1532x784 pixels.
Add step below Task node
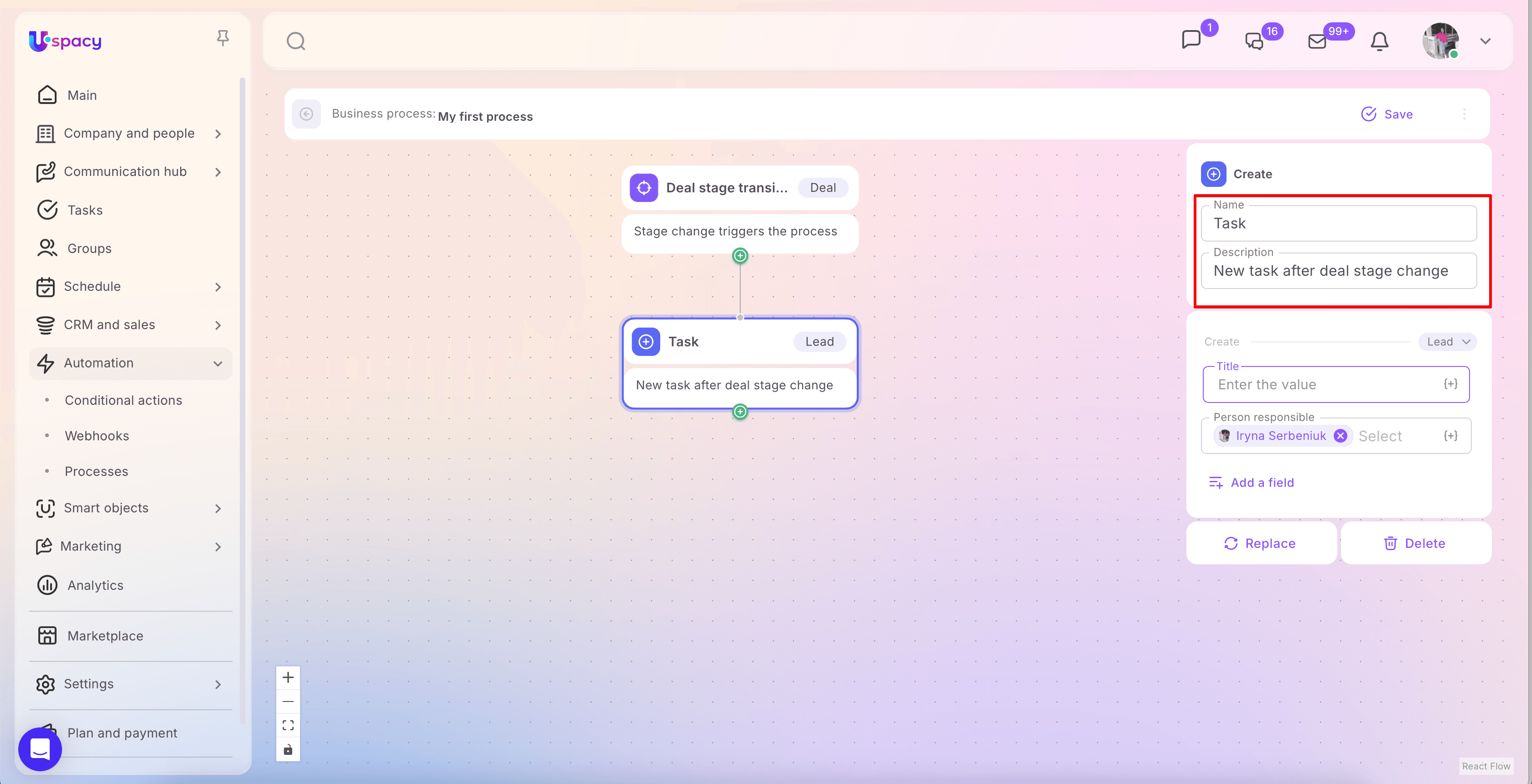tap(740, 411)
